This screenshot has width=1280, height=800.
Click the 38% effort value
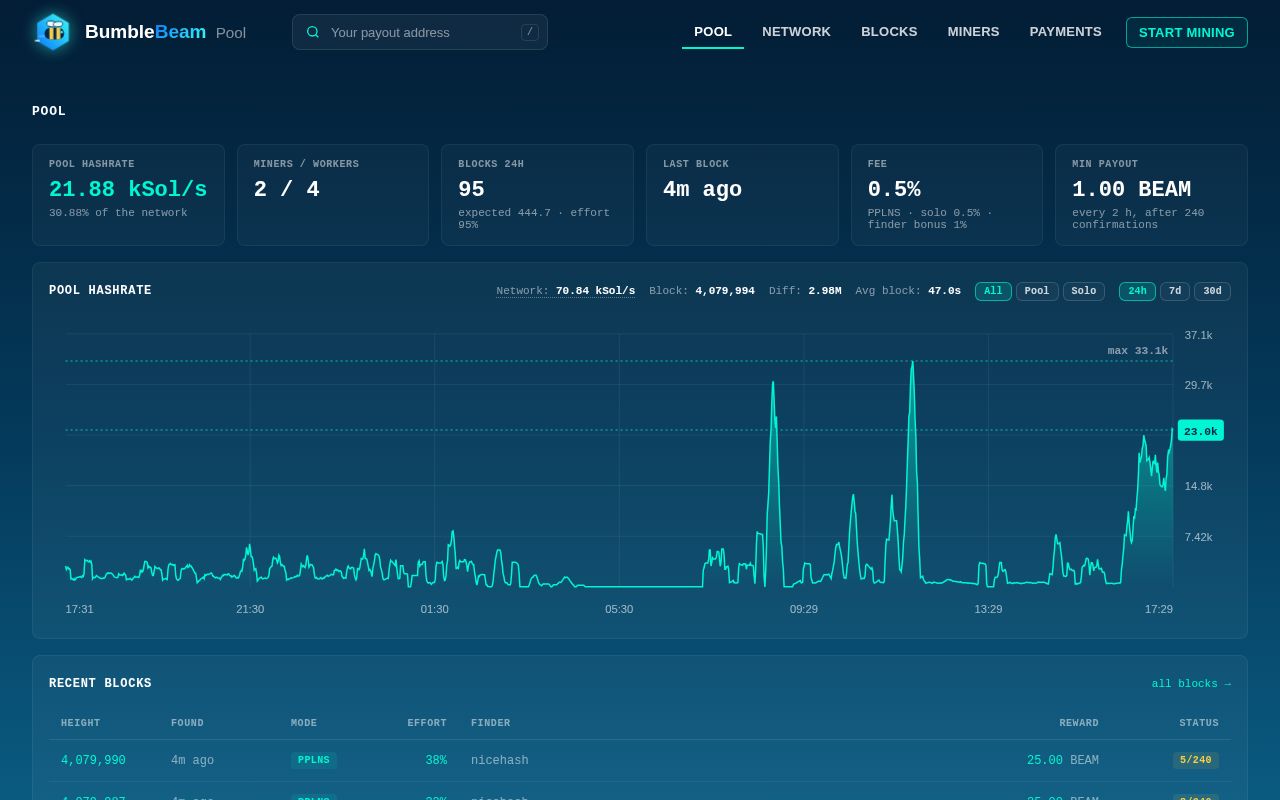pyautogui.click(x=436, y=761)
